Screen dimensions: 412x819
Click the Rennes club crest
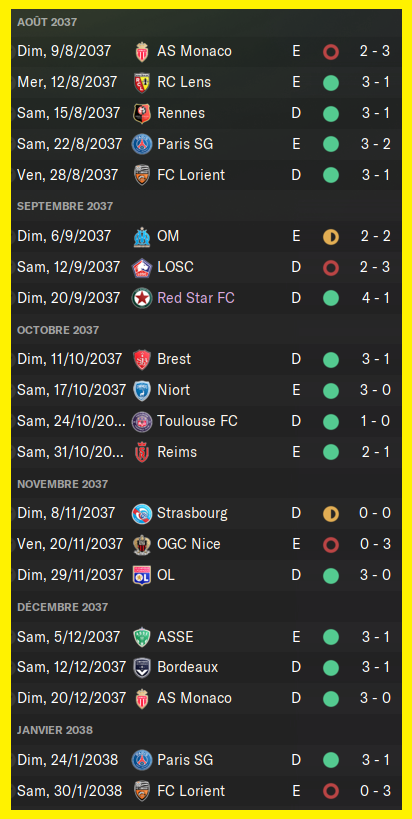click(142, 113)
